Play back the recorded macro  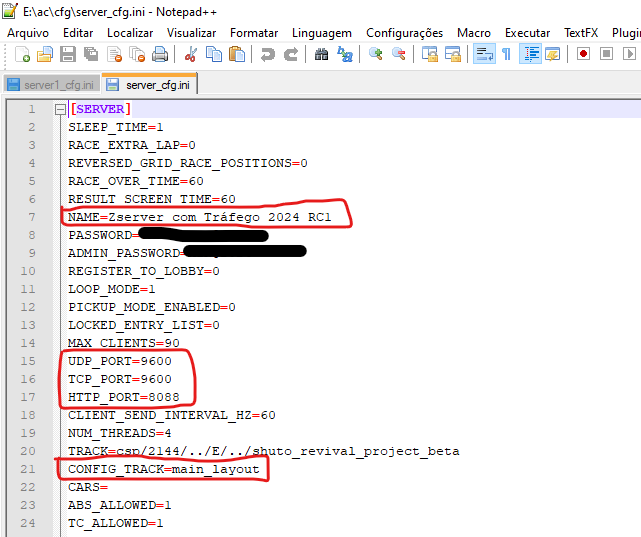coord(629,54)
